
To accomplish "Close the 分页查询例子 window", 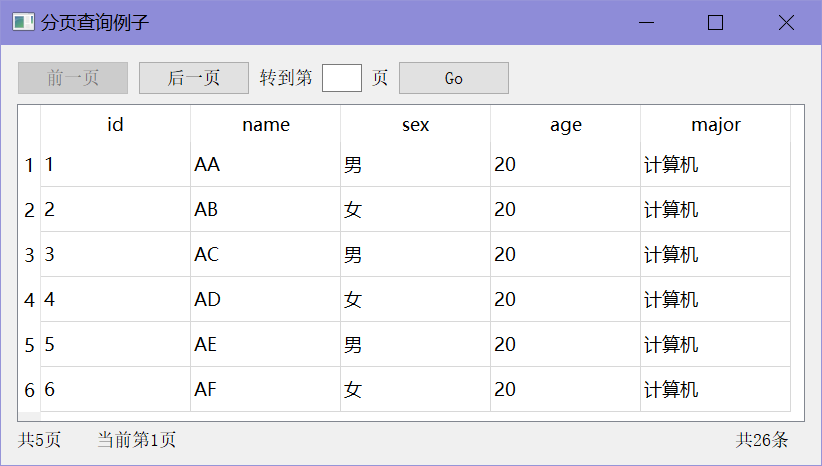I will pos(786,23).
